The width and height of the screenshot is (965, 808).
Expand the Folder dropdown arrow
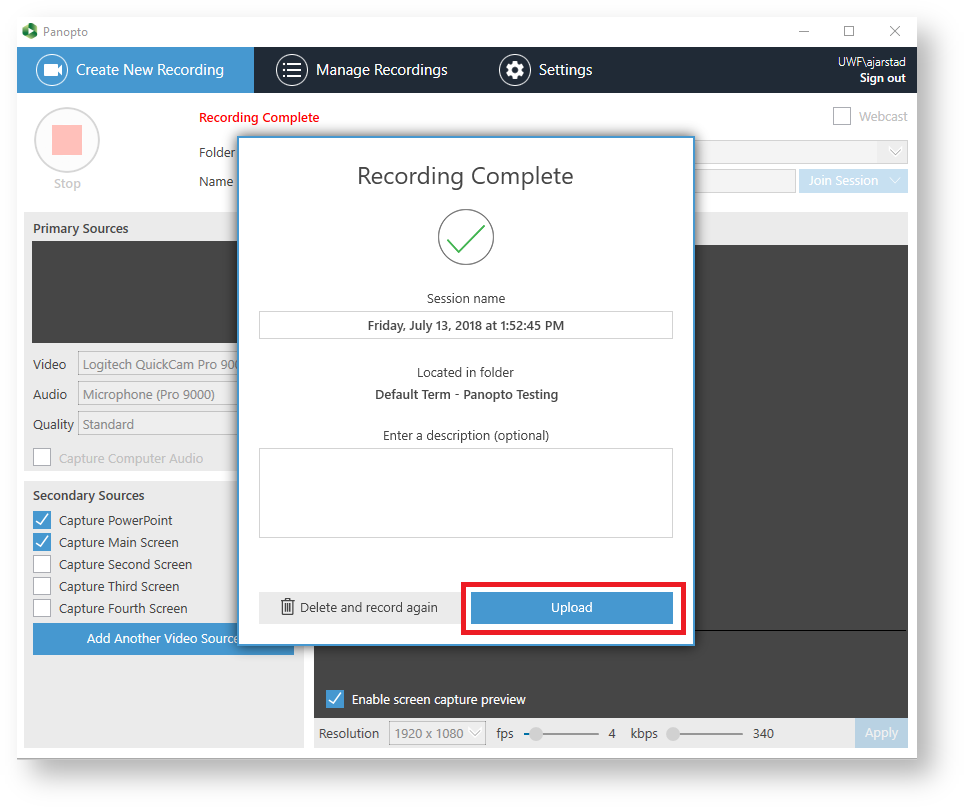(x=895, y=152)
